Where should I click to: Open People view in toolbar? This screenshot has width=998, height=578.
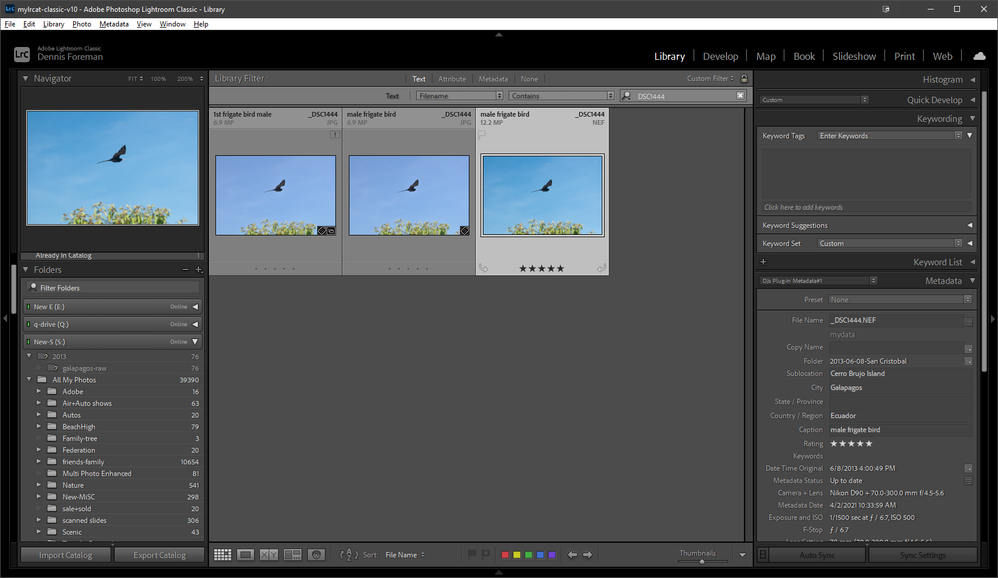click(316, 555)
